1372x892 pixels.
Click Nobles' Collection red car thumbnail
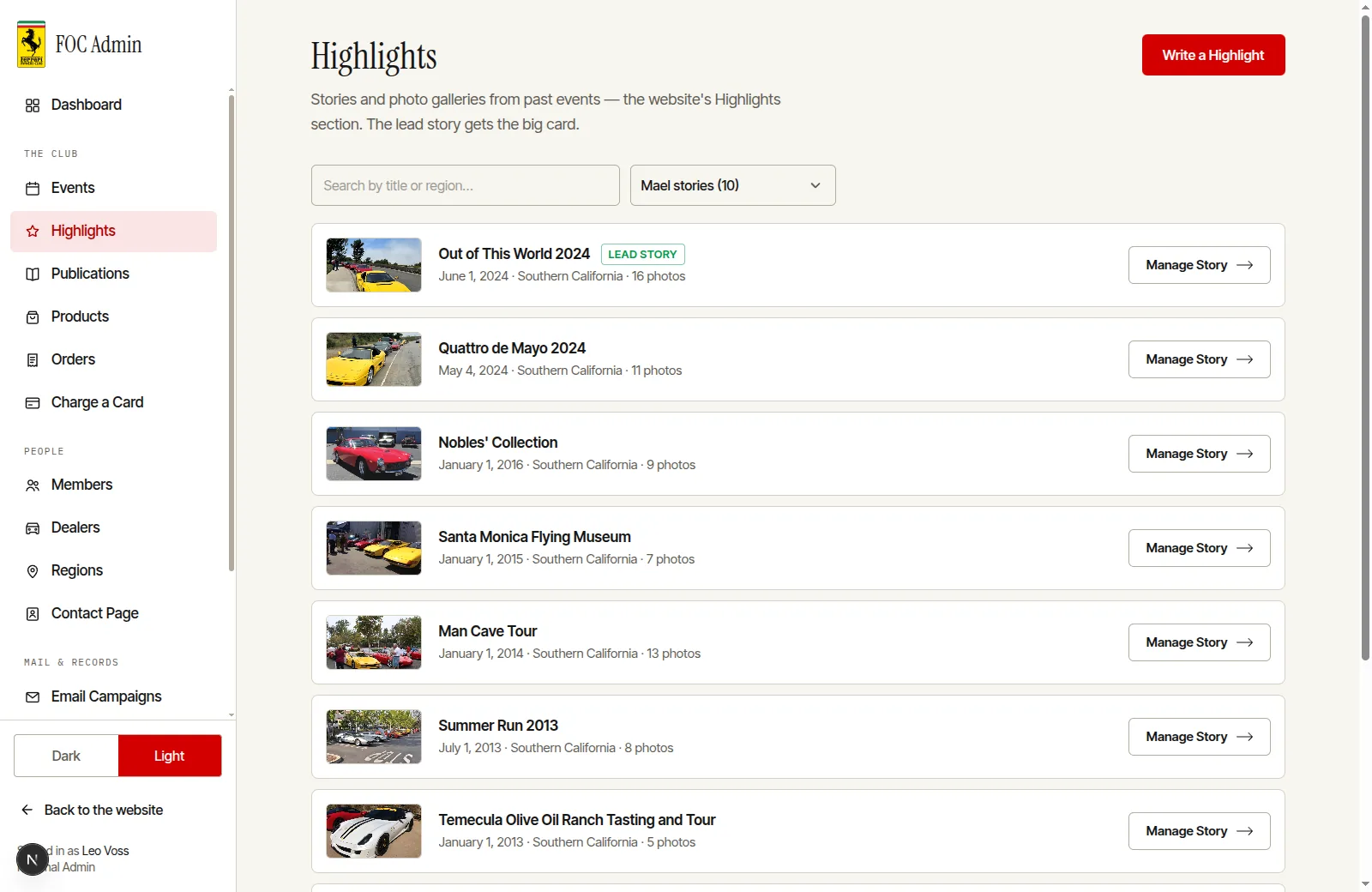pos(374,454)
